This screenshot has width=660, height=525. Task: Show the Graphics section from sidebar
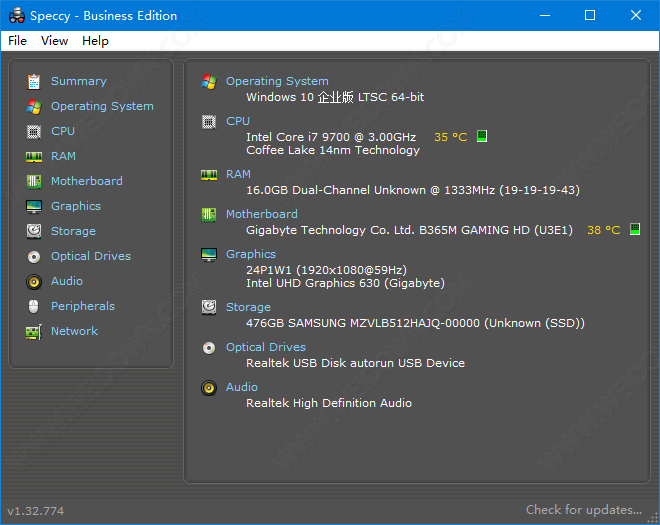(x=76, y=206)
